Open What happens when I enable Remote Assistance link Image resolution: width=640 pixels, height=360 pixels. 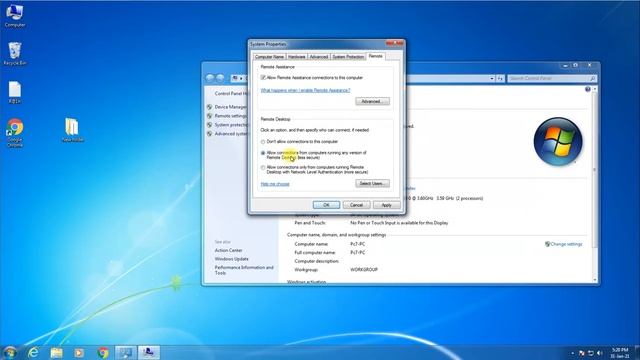(x=305, y=90)
